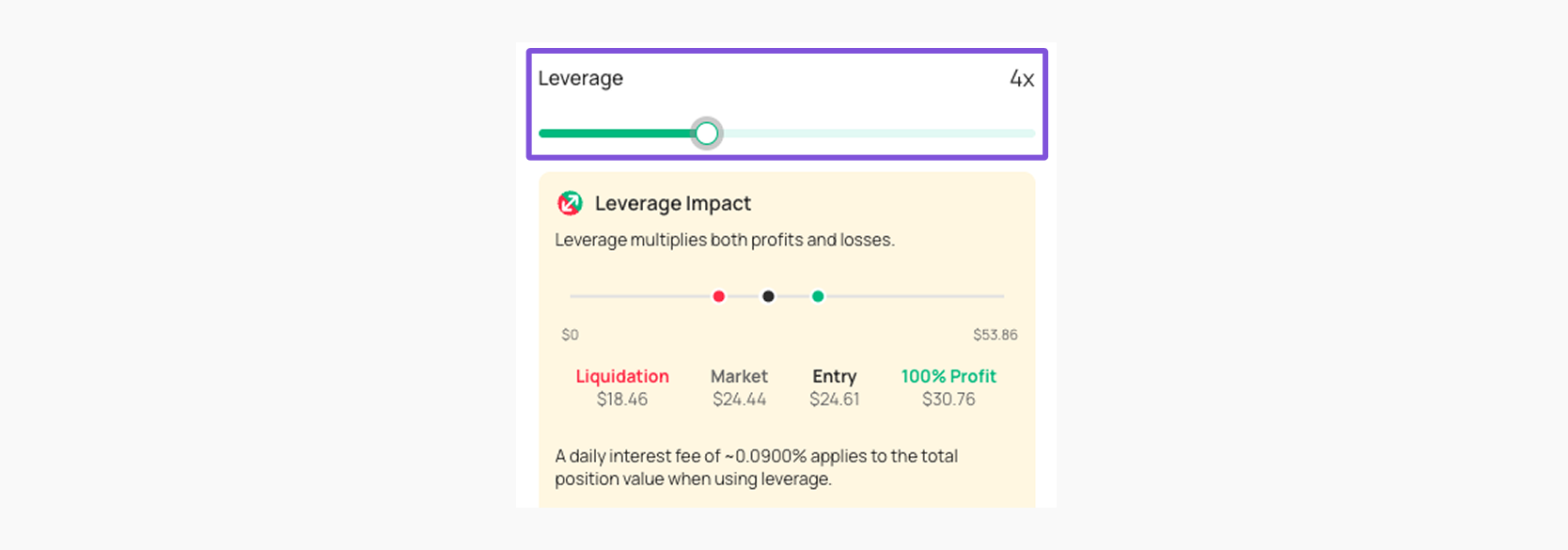Screen dimensions: 1568x550
Task: Click the green circular slider handle
Action: tap(707, 134)
